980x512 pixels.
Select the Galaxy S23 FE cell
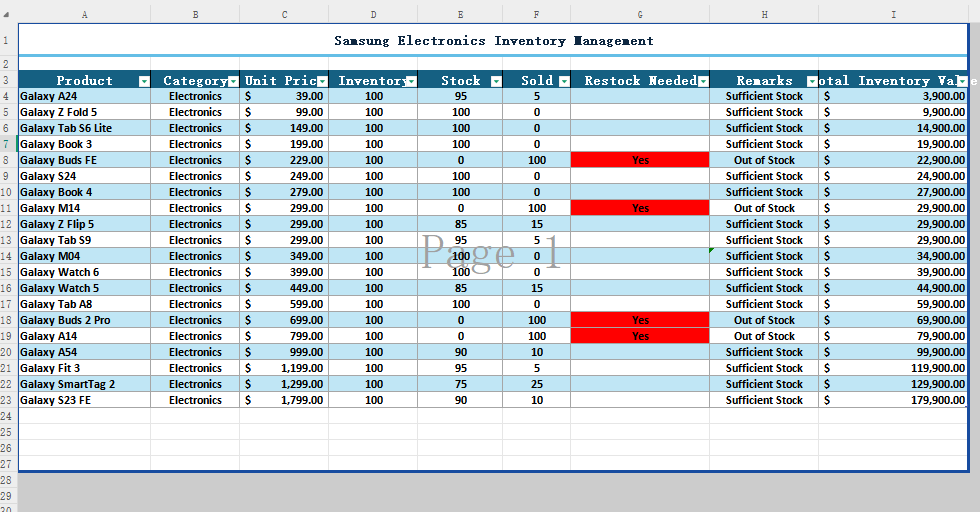click(x=84, y=401)
